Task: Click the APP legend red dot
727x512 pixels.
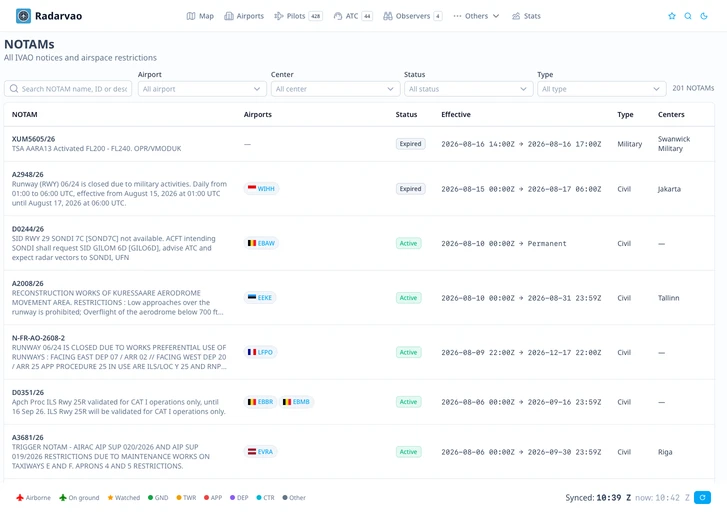Action: [206, 498]
